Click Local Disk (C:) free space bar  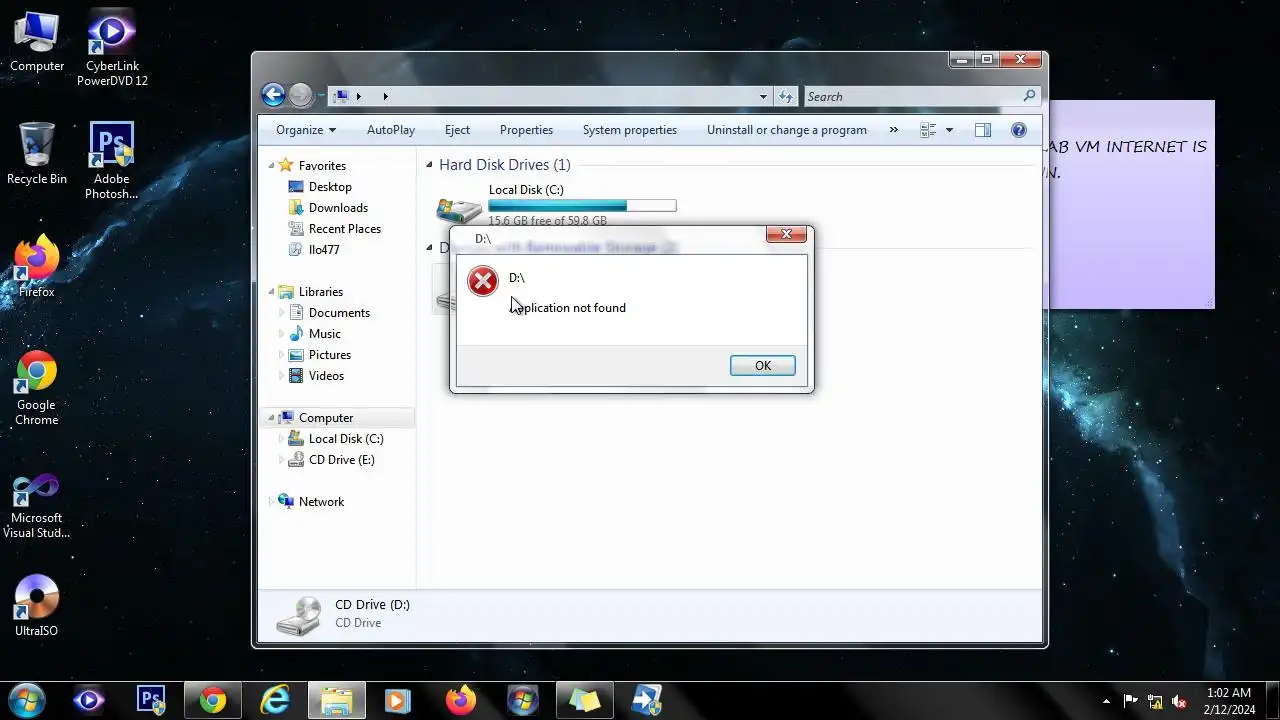pos(582,206)
